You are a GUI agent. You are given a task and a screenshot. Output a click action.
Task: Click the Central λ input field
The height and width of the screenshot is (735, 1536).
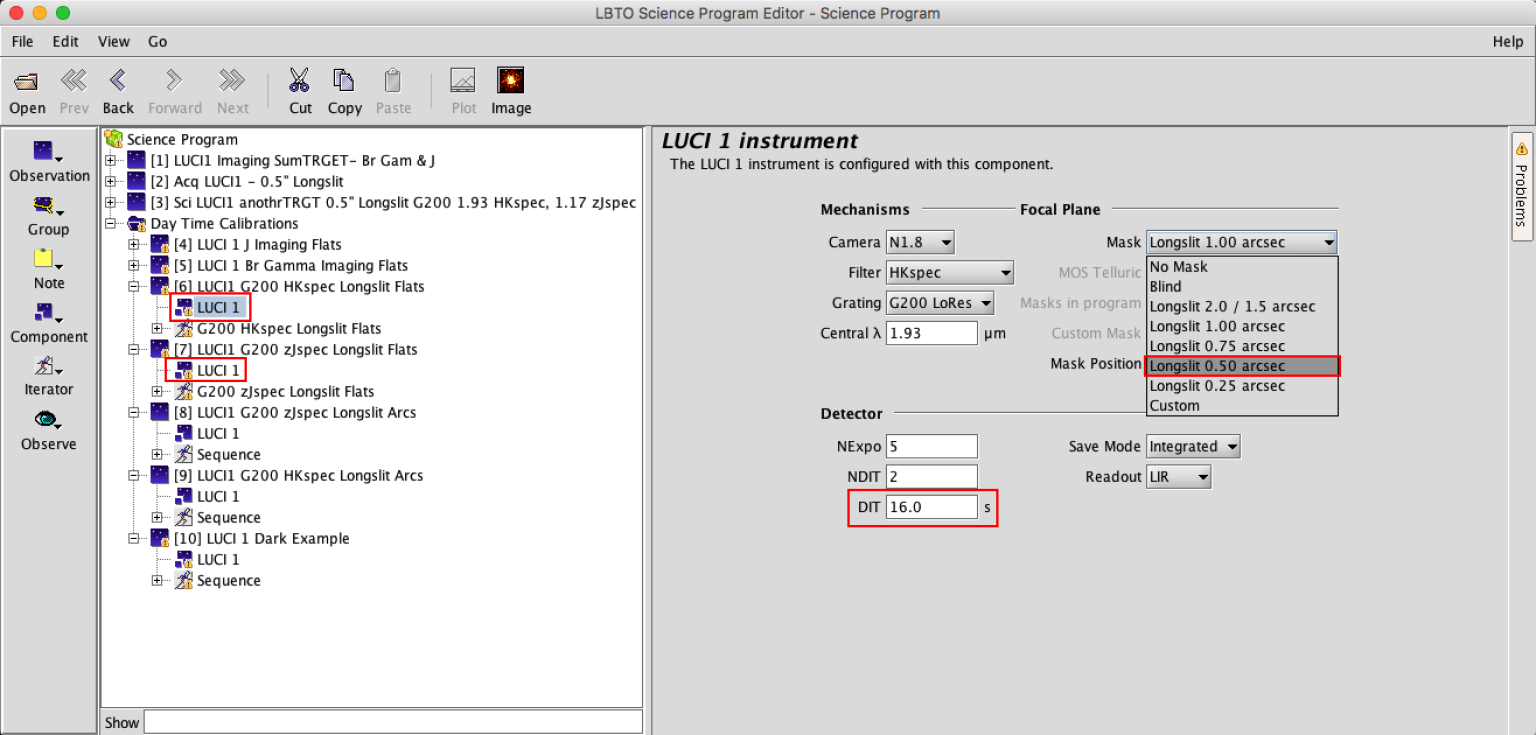(x=931, y=333)
